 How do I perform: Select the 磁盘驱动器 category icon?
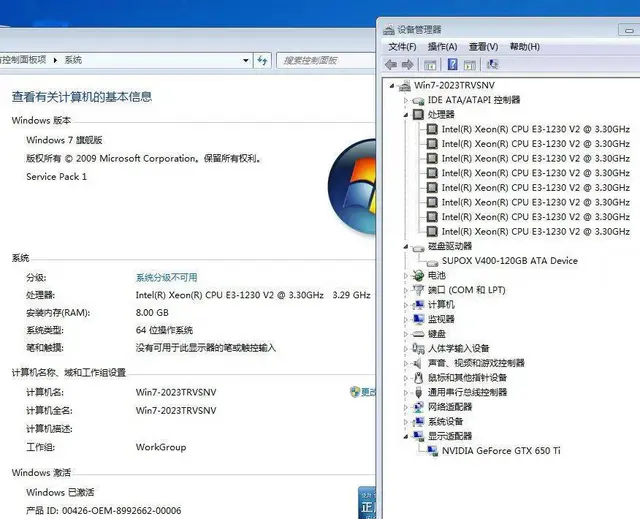click(418, 247)
